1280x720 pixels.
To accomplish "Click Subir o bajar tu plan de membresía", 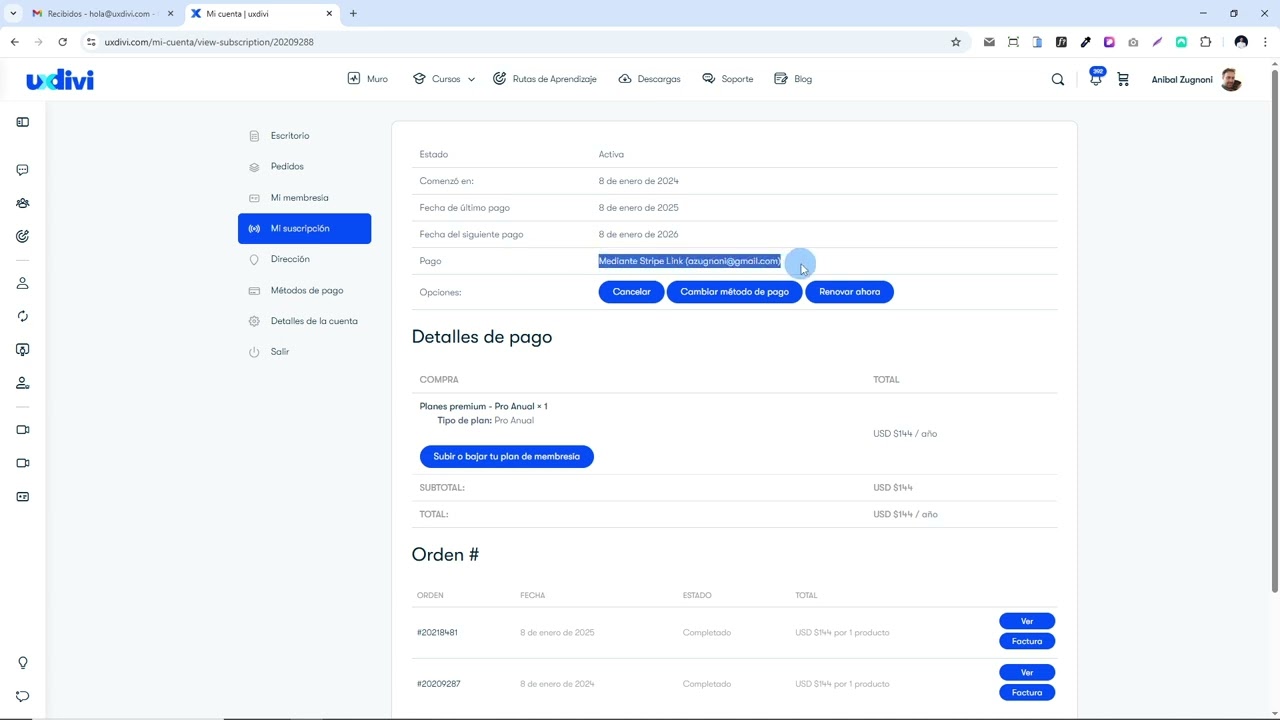I will [506, 456].
